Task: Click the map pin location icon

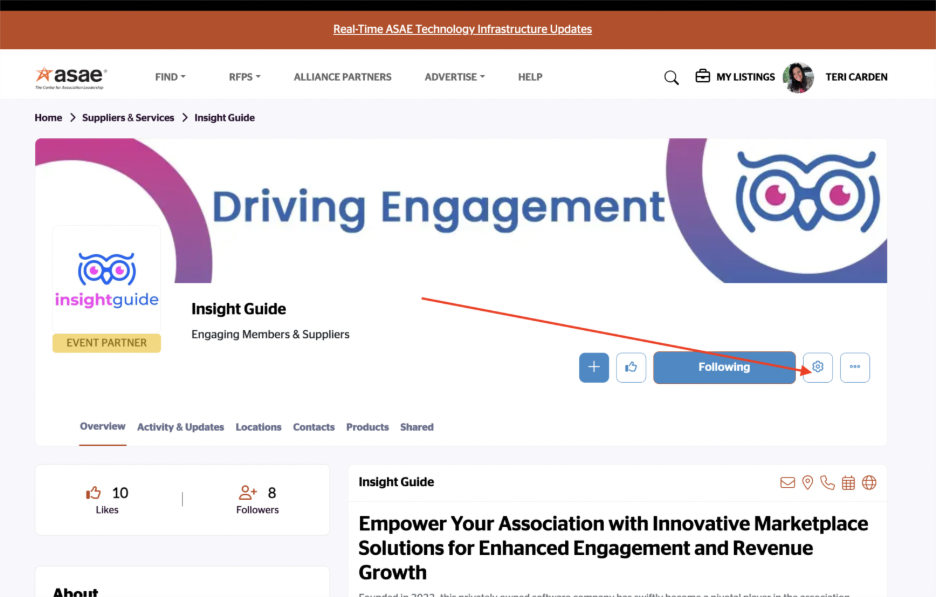Action: coord(808,483)
